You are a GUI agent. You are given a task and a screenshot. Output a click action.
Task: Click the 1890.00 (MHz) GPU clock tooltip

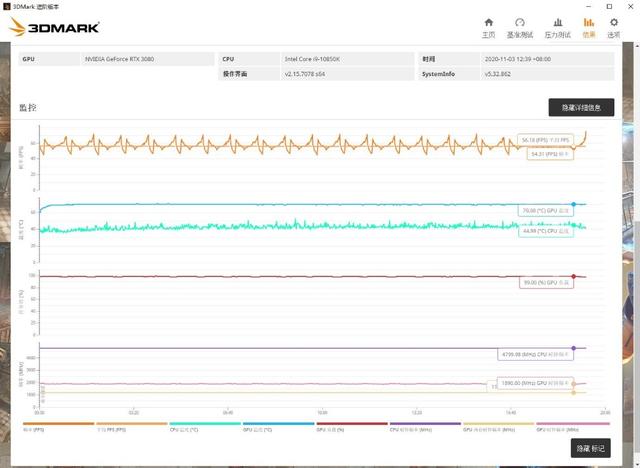(x=535, y=383)
